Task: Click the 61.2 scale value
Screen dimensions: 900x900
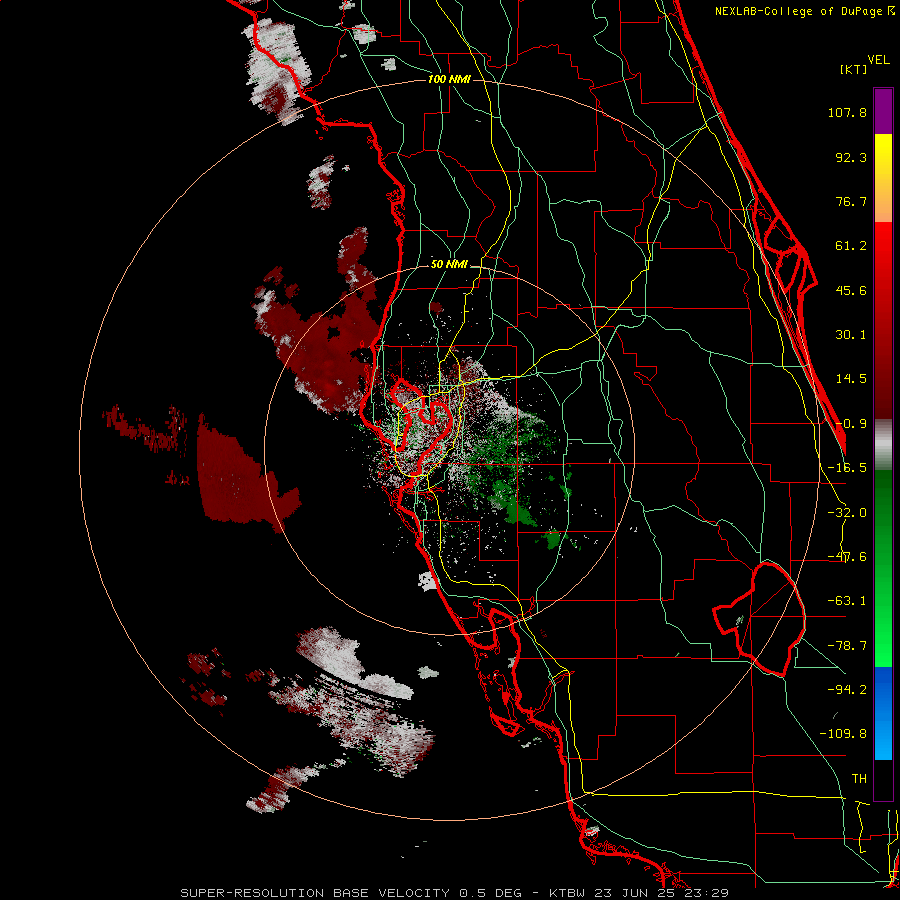Action: 851,246
